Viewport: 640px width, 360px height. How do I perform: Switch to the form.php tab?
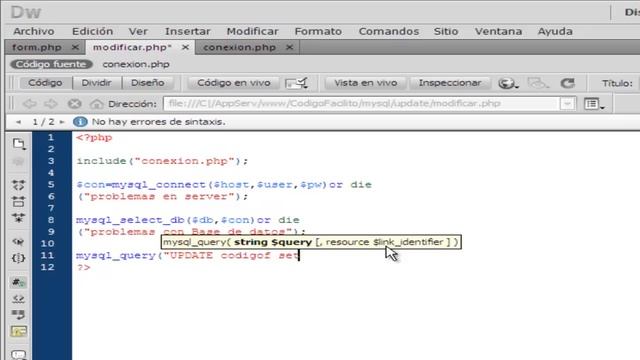(37, 47)
